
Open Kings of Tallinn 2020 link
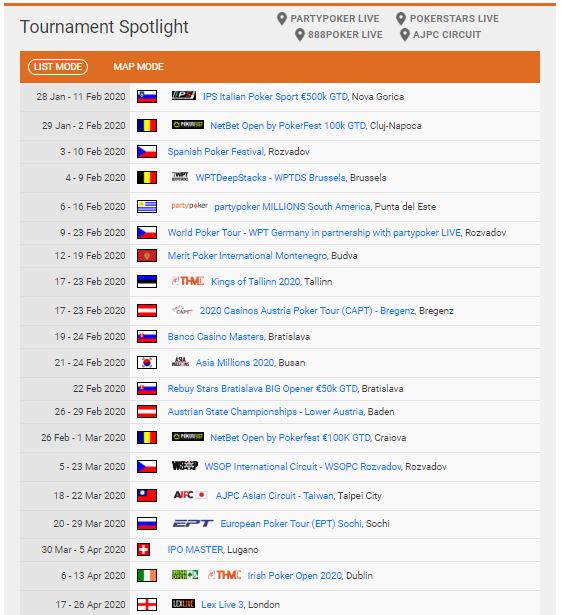tap(256, 282)
